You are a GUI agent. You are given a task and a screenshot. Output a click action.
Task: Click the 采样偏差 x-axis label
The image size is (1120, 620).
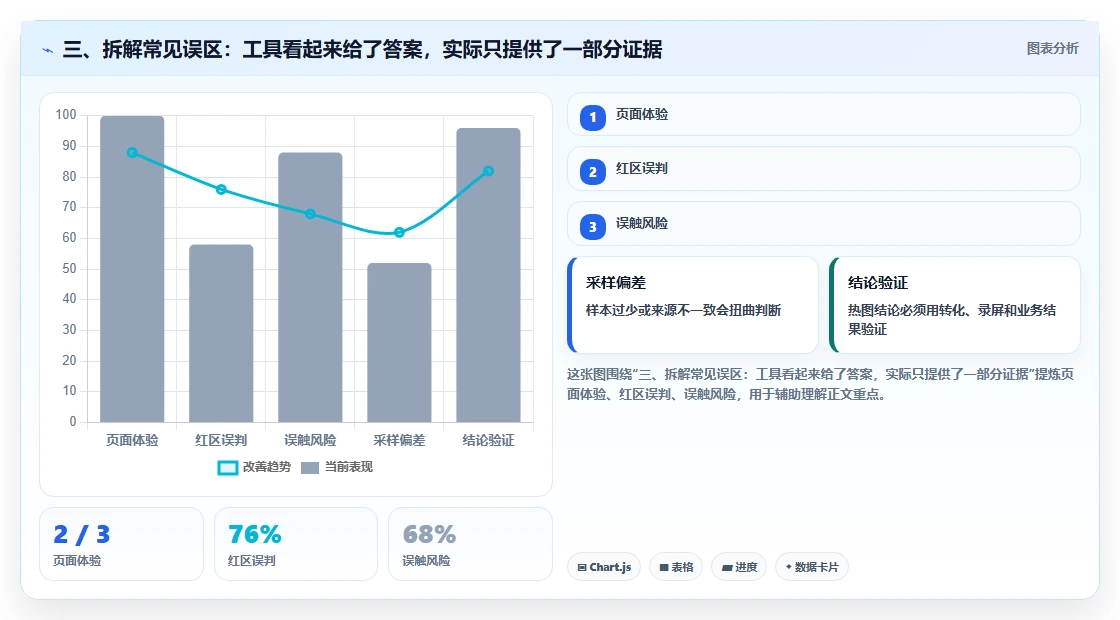[399, 441]
